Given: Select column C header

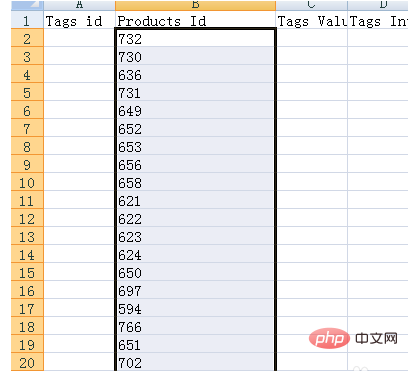Looking at the screenshot, I should (312, 5).
